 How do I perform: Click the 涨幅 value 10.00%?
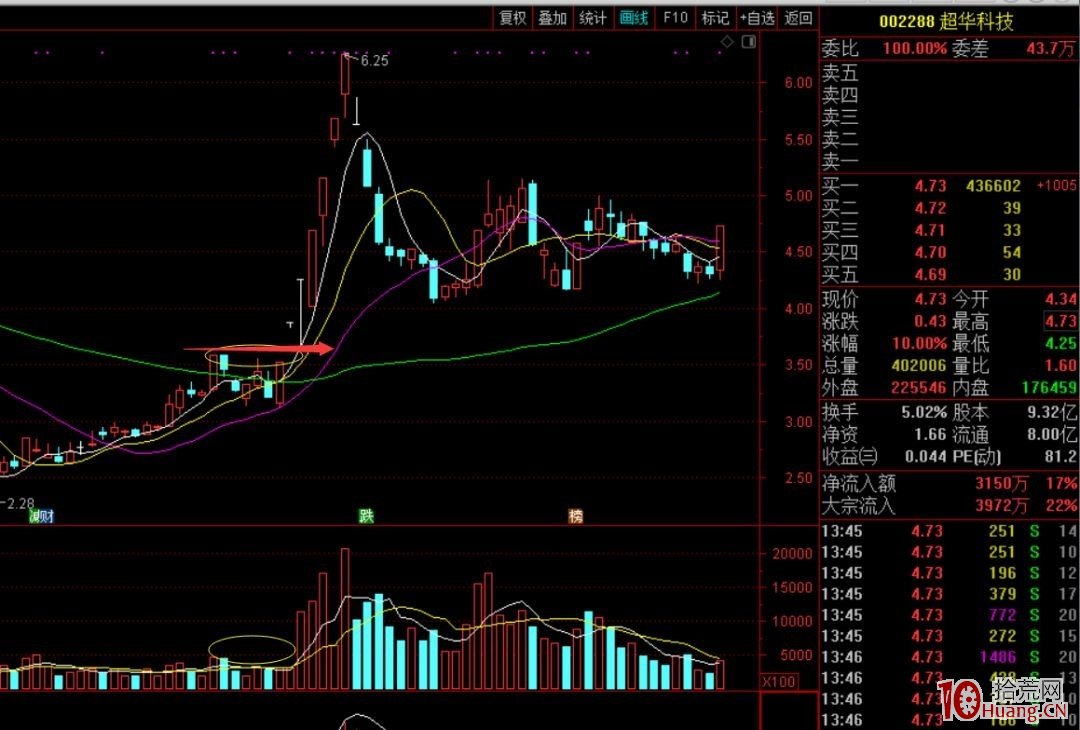coord(920,343)
